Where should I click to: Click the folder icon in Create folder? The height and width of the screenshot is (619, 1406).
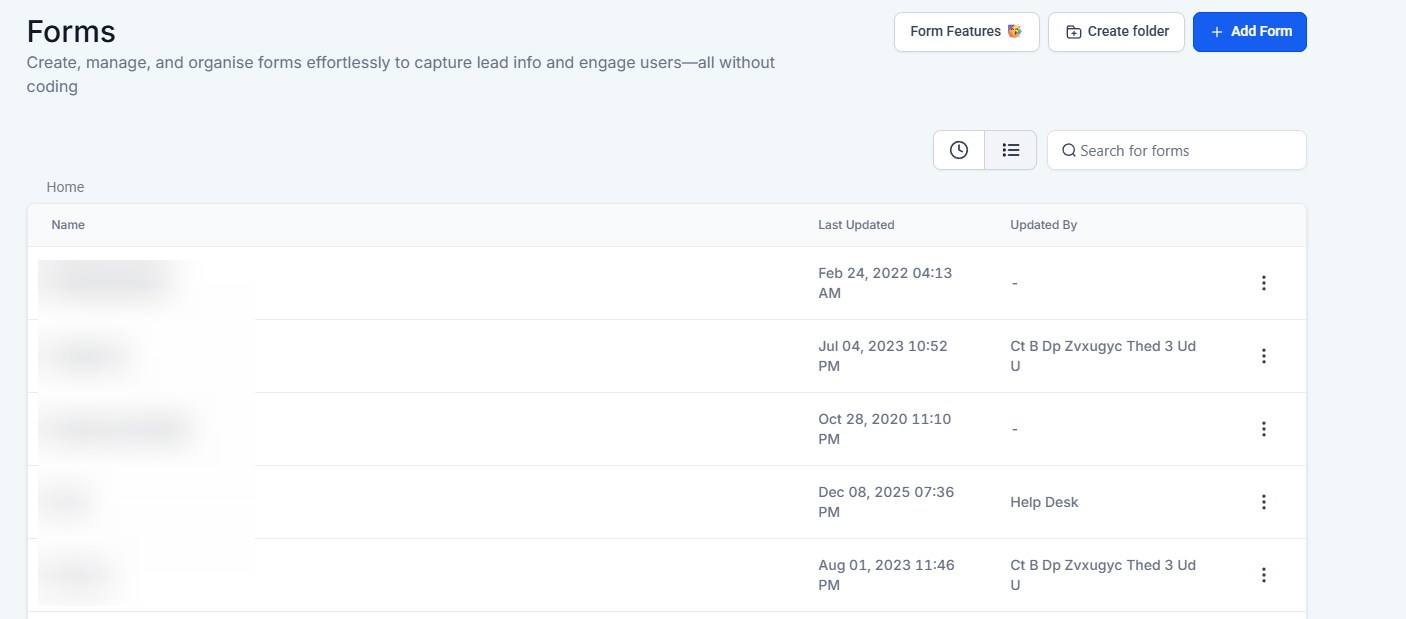pyautogui.click(x=1074, y=32)
